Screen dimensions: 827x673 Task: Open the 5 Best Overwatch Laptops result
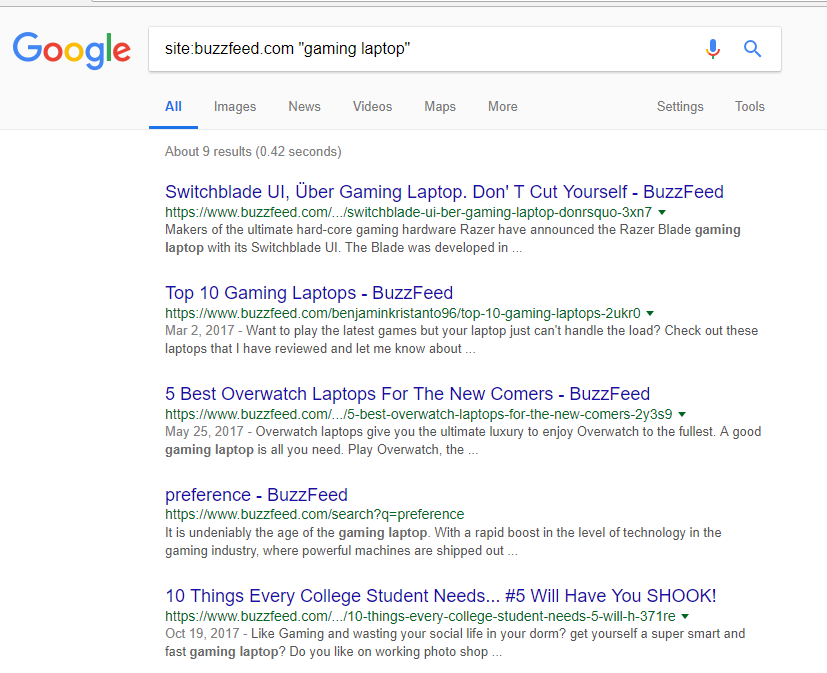[x=407, y=394]
